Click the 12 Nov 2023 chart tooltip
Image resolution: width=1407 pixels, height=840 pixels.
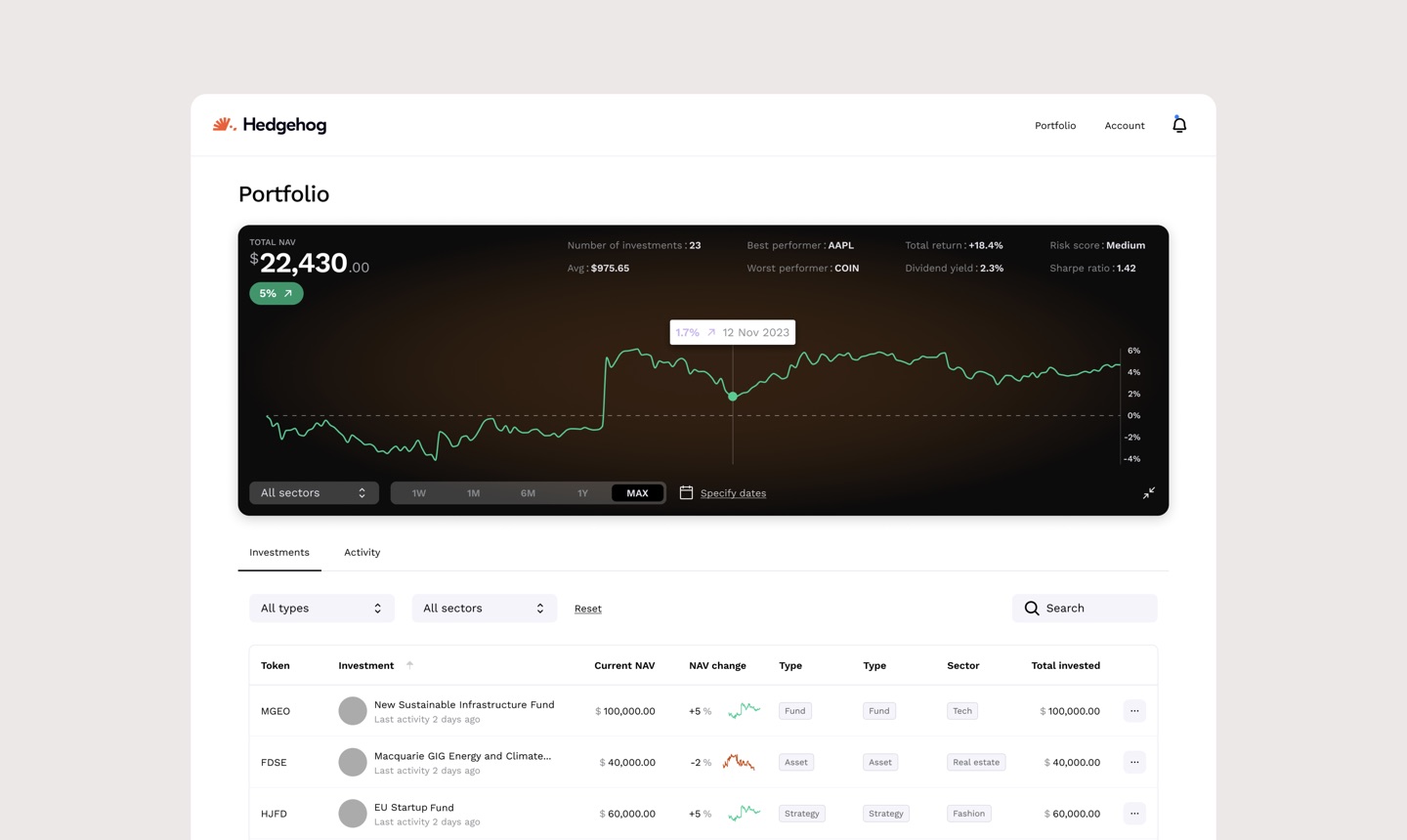click(733, 332)
